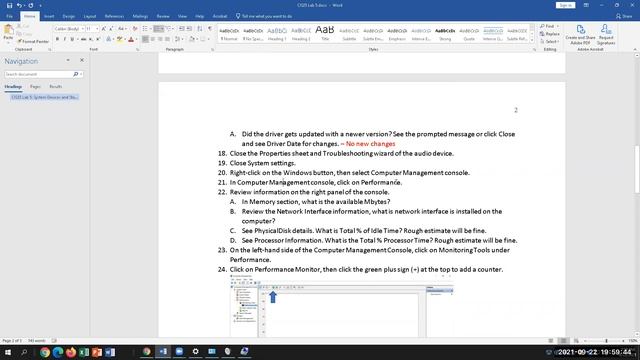This screenshot has width=640, height=360.
Task: Launch Firefox from the taskbar
Action: pos(71,352)
